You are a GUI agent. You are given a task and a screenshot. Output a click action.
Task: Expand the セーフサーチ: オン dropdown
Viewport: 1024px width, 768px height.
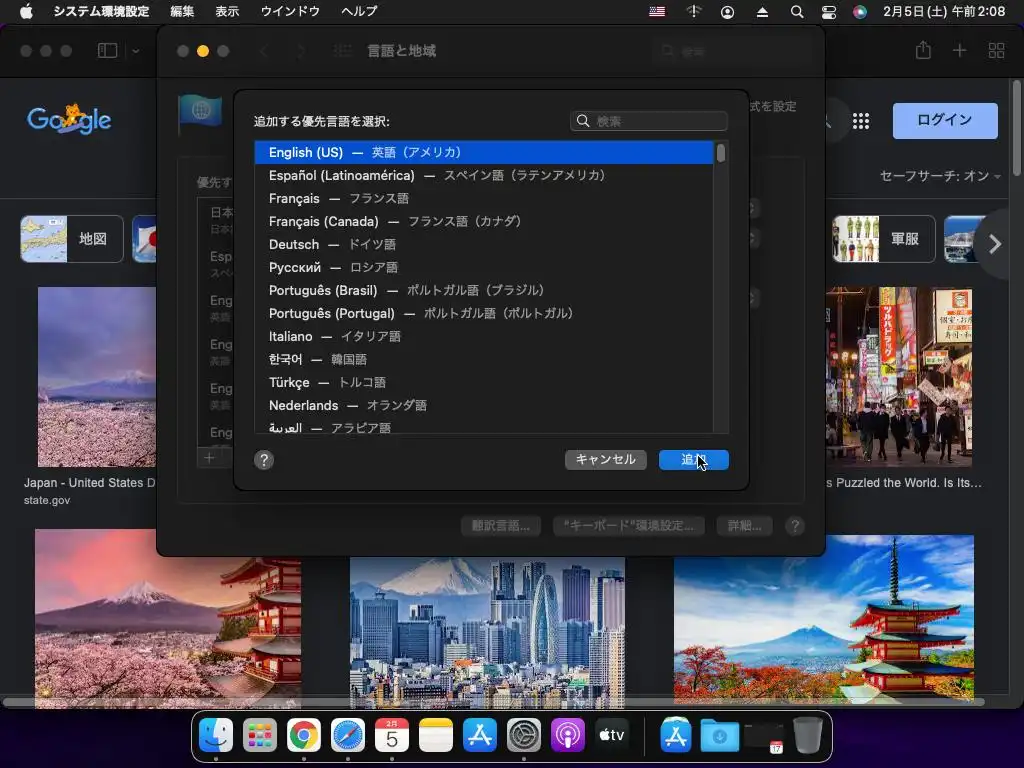coord(940,176)
